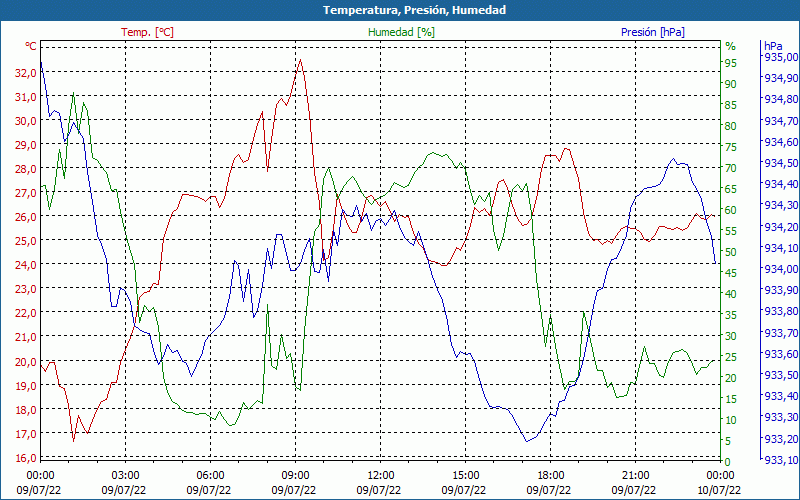Click the '934,00' pressure axis value
Screen dimensions: 800x500
click(781, 268)
